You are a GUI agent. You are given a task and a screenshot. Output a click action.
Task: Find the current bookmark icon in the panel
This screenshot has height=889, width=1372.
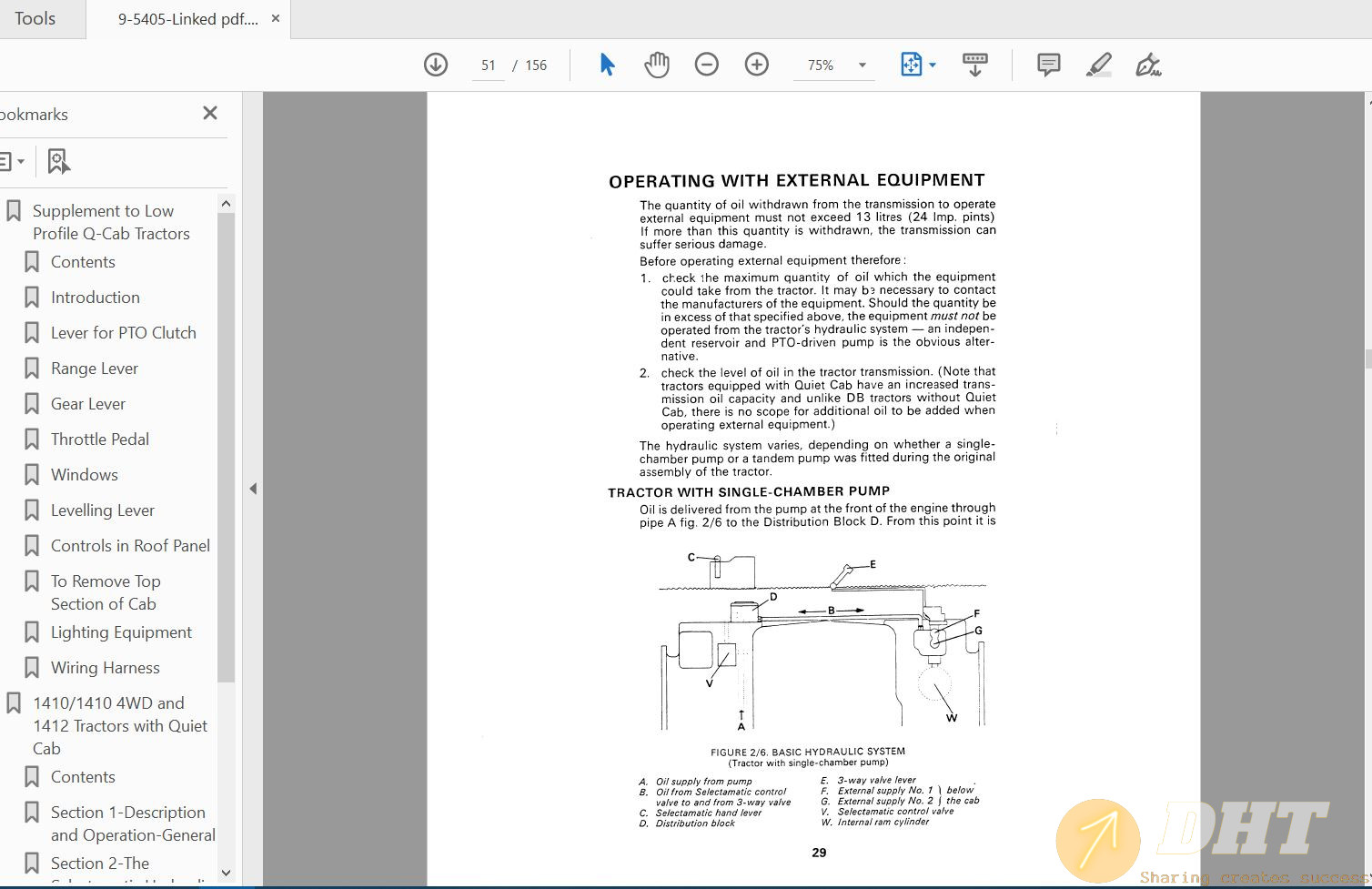coord(58,161)
